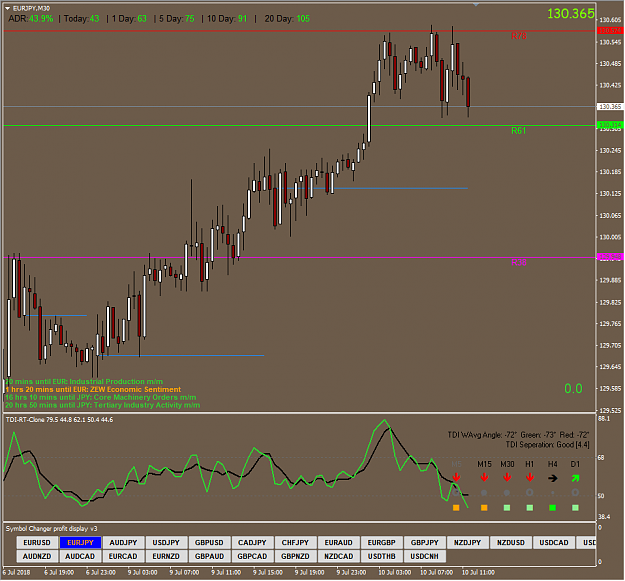
Task: Select the USDTHB button
Action: 381,556
